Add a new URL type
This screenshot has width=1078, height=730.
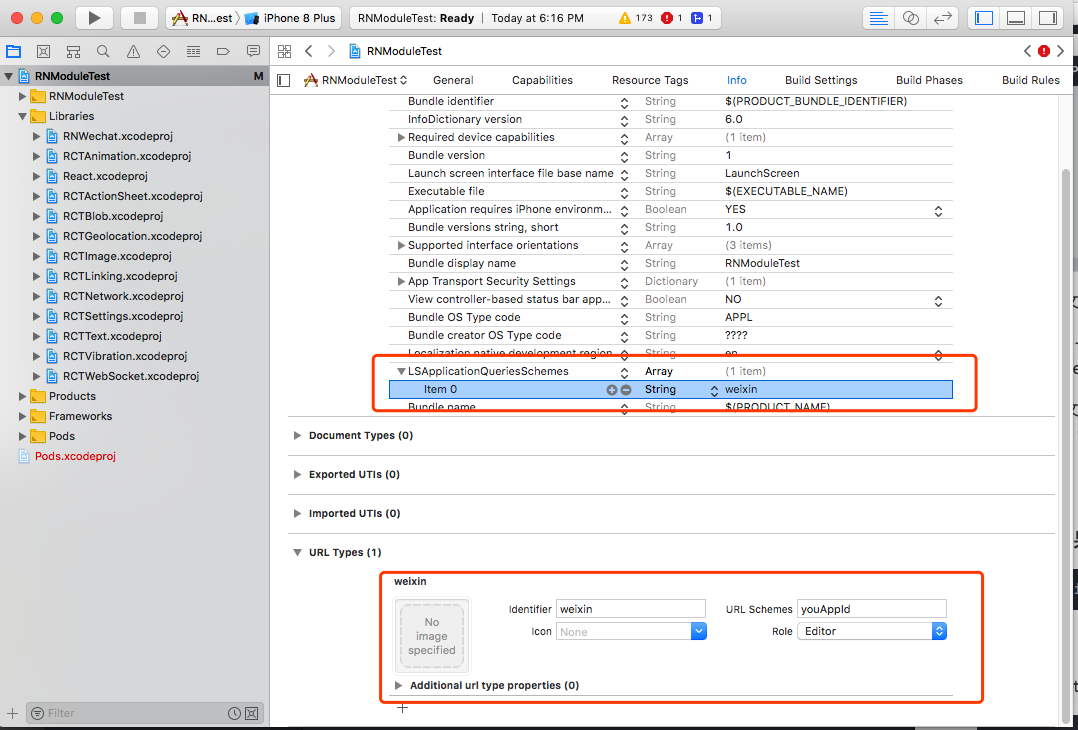[x=403, y=708]
